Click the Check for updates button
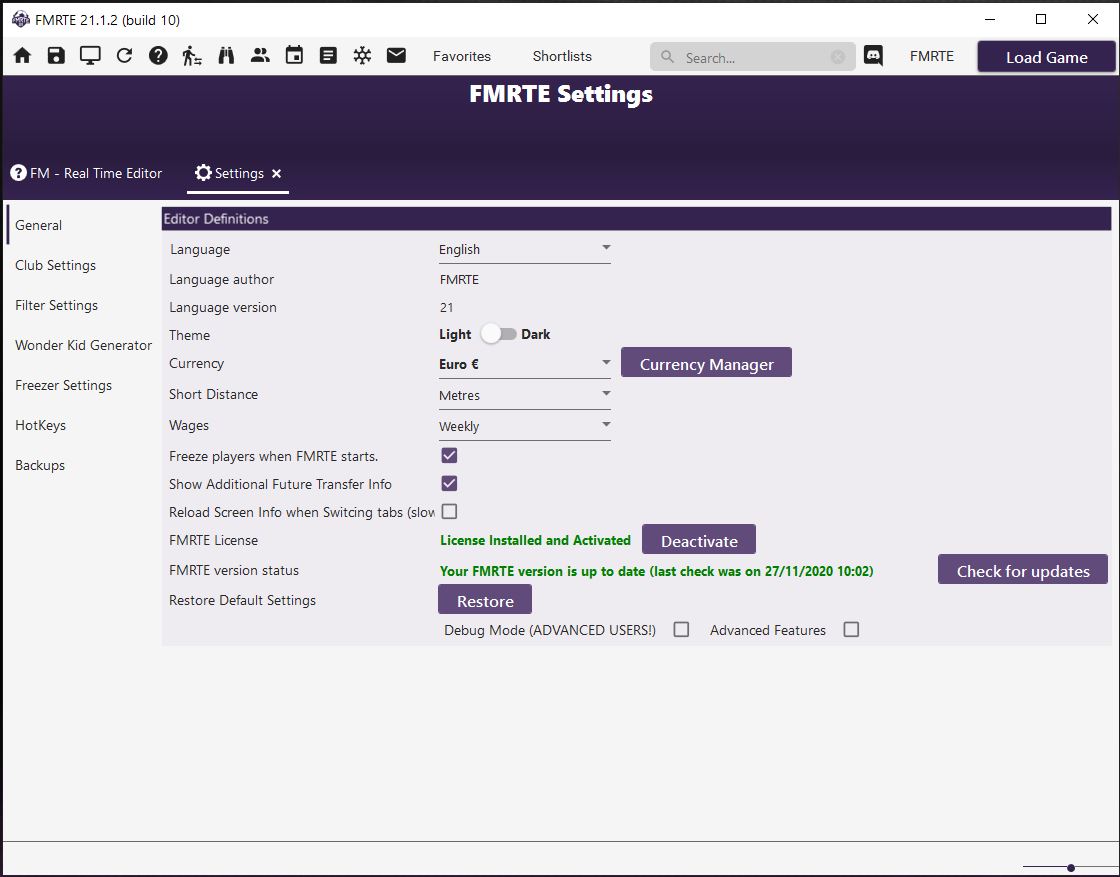1120x877 pixels. coord(1022,571)
